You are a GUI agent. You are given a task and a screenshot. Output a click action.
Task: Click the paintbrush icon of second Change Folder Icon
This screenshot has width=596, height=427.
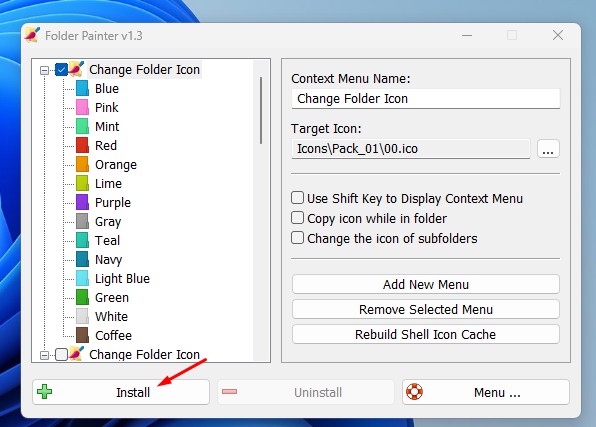click(x=76, y=354)
